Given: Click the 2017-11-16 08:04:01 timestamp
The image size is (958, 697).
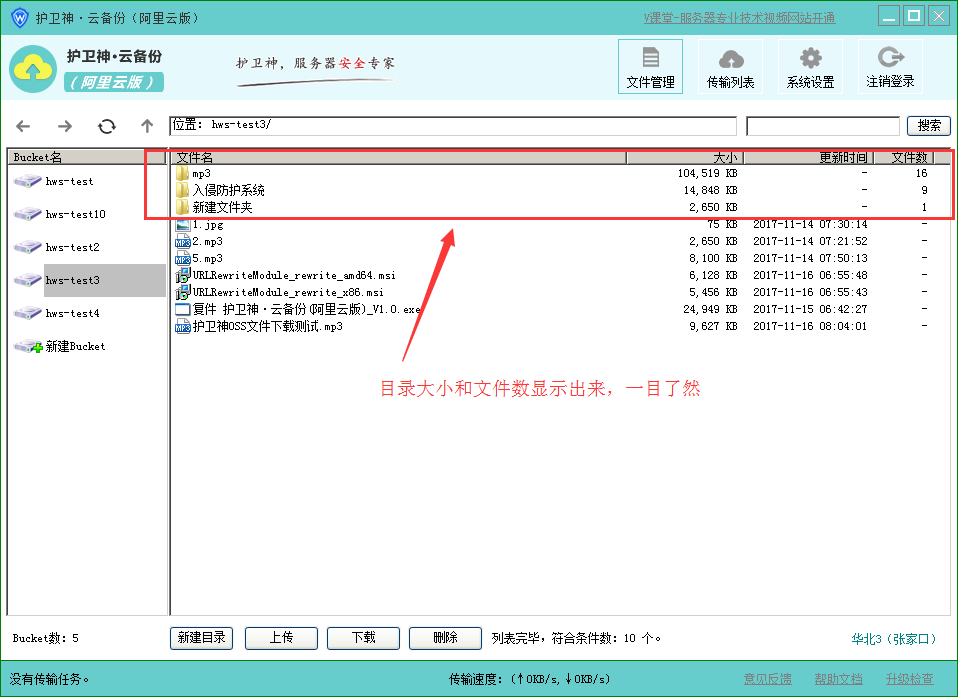Looking at the screenshot, I should pyautogui.click(x=810, y=327).
